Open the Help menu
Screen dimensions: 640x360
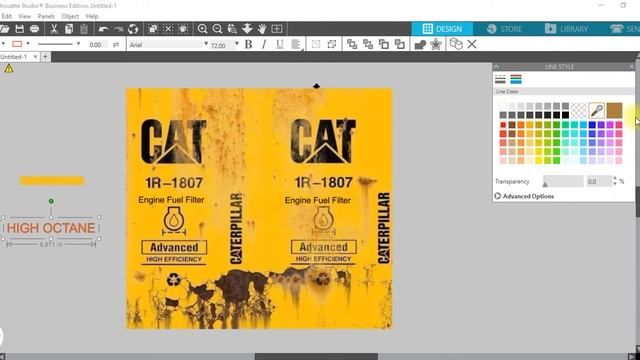click(x=92, y=16)
